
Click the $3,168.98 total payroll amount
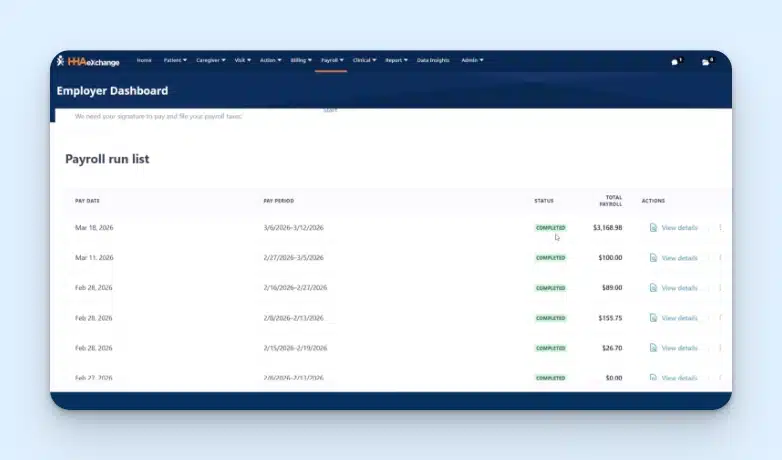coord(607,228)
